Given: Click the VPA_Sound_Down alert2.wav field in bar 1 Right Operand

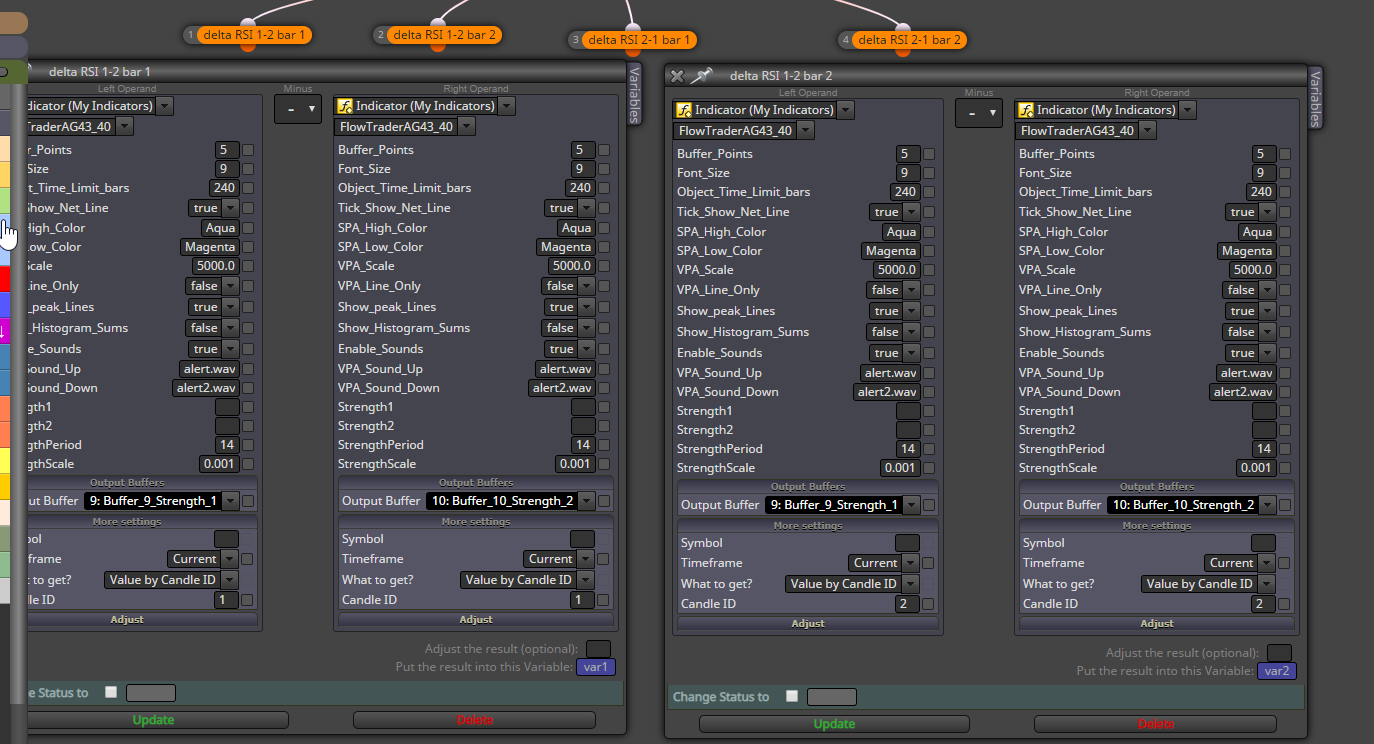Looking at the screenshot, I should click(563, 388).
